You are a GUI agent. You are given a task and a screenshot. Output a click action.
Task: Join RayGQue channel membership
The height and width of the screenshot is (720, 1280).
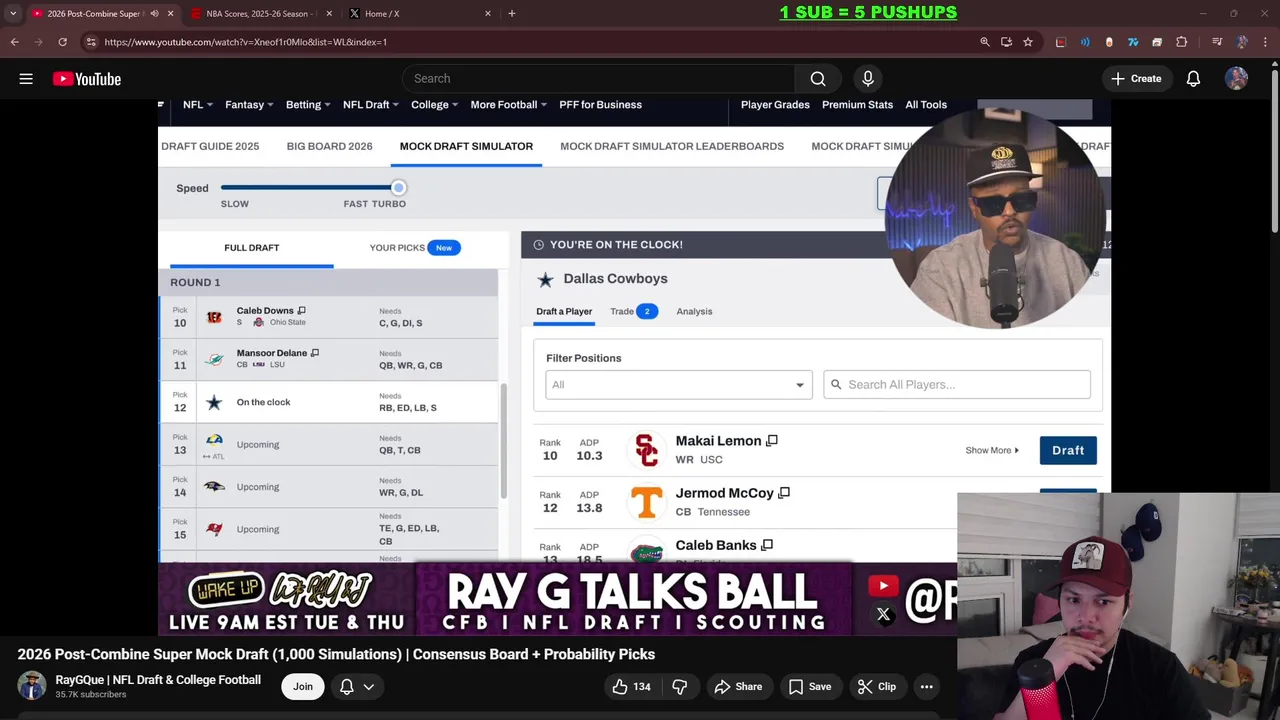click(303, 687)
